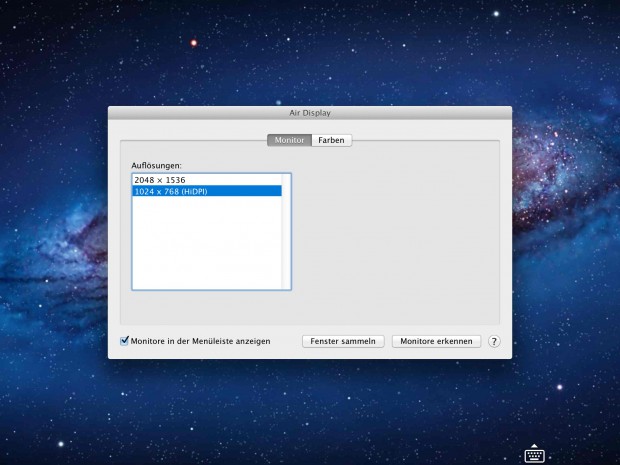Select the 2048 × 1536 resolution
The width and height of the screenshot is (620, 465).
207,180
